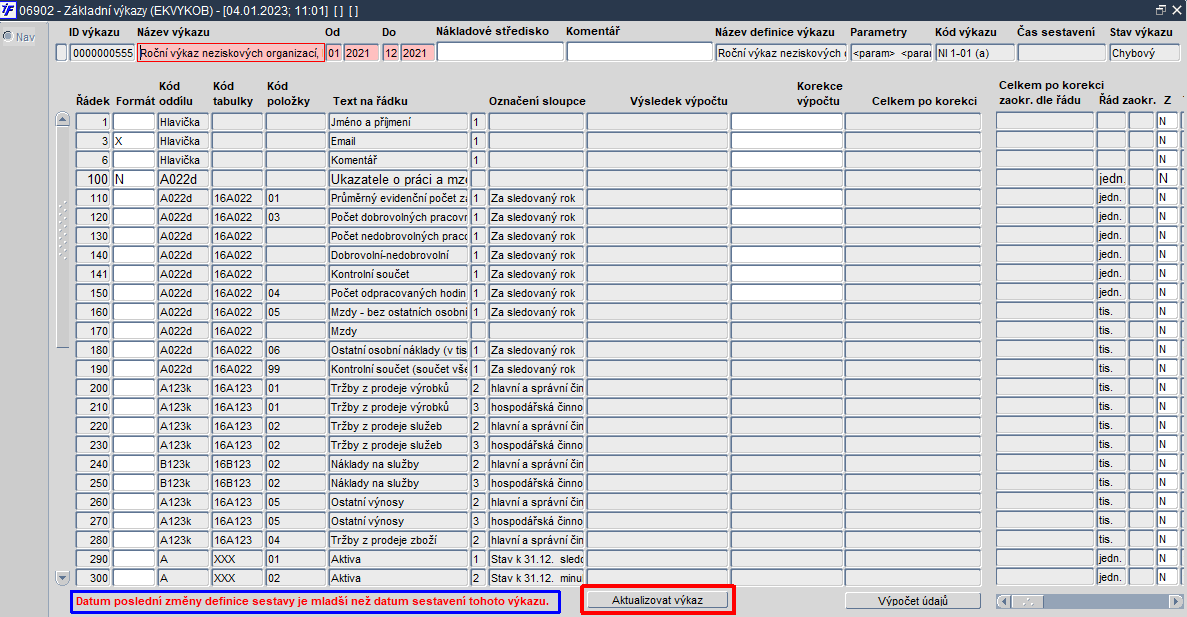The width and height of the screenshot is (1187, 617).
Task: Click the horizontal scrollbar right arrow
Action: pyautogui.click(x=1175, y=601)
